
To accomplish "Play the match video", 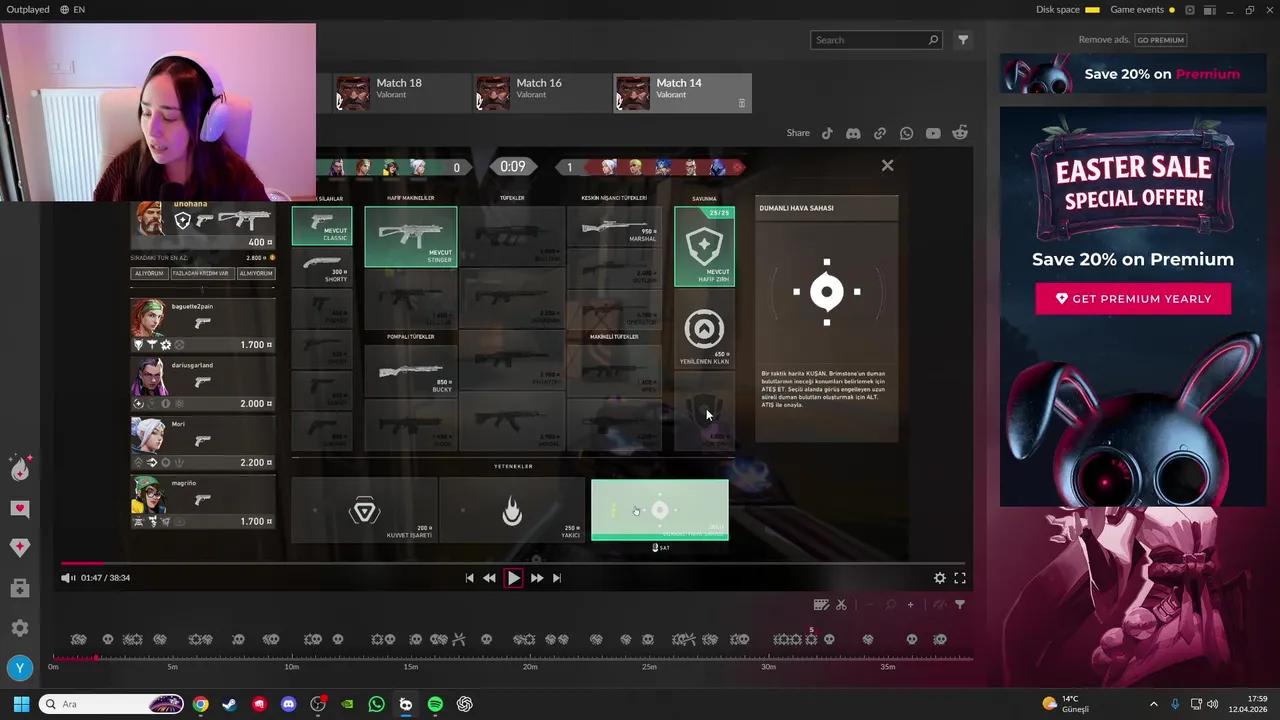I will coord(513,578).
